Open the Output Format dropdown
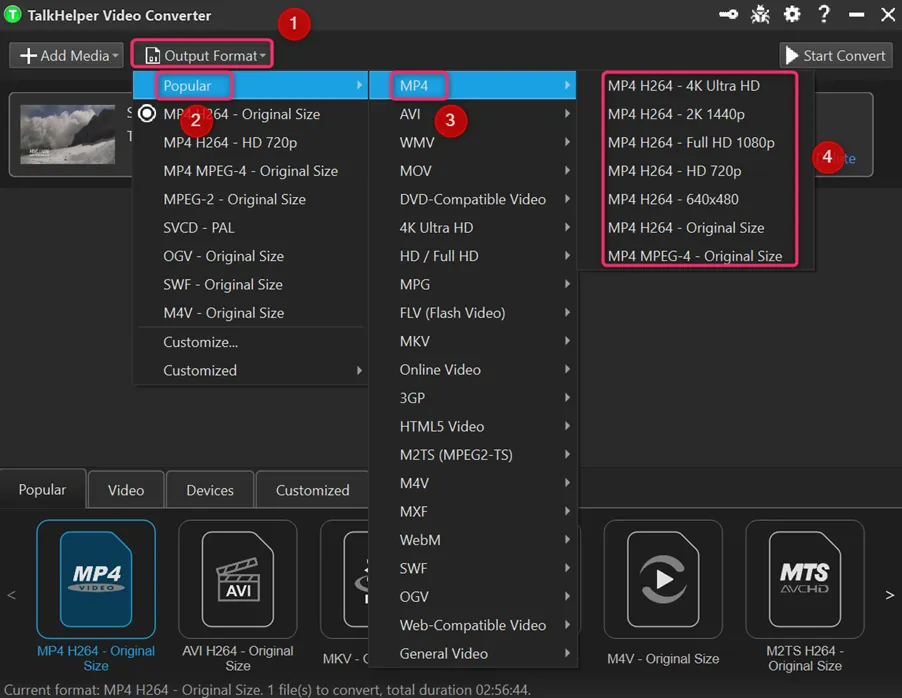Viewport: 902px width, 698px height. (202, 55)
